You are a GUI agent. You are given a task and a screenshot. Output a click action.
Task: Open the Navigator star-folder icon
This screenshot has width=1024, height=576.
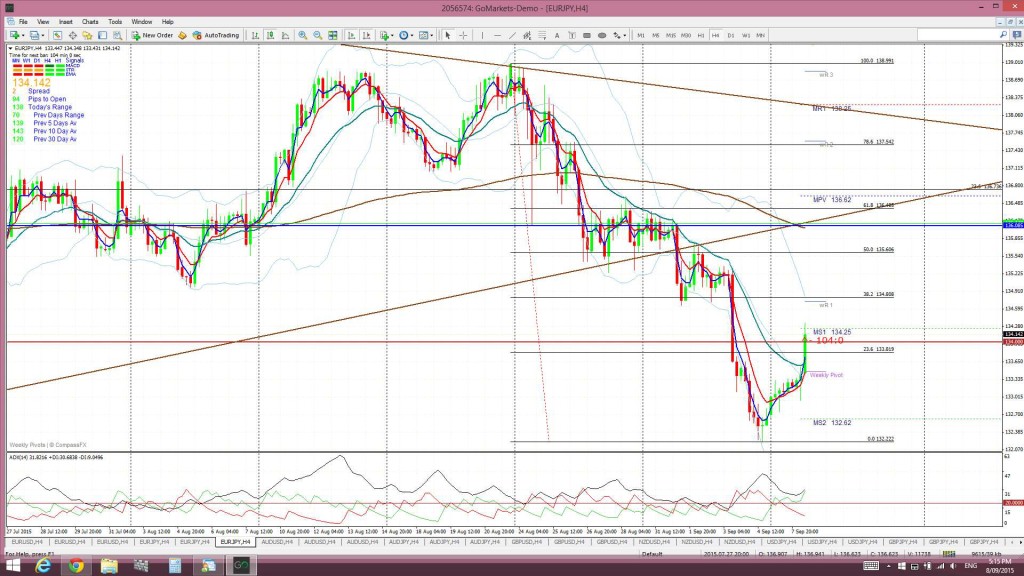(x=88, y=35)
